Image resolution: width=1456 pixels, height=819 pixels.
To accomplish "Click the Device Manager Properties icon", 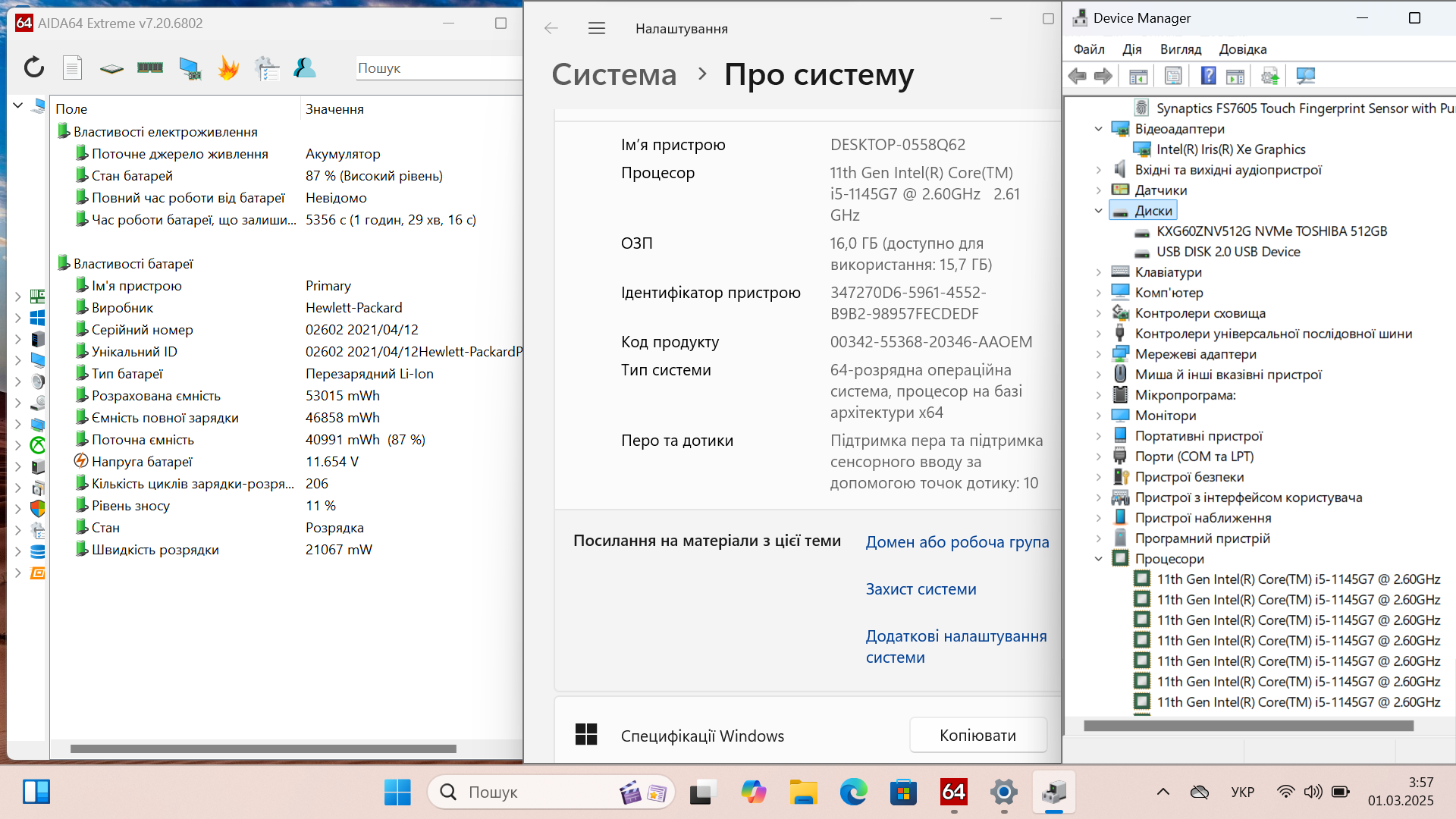I will click(x=1173, y=76).
